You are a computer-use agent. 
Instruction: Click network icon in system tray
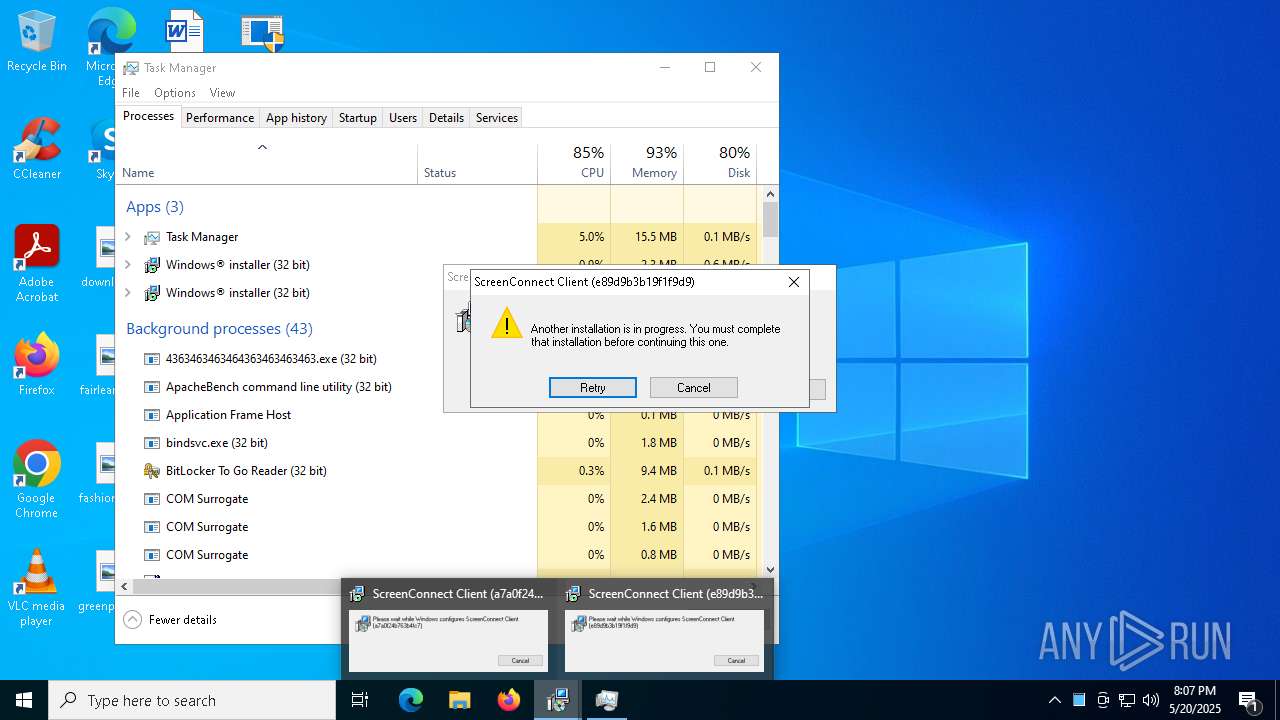[x=1127, y=700]
